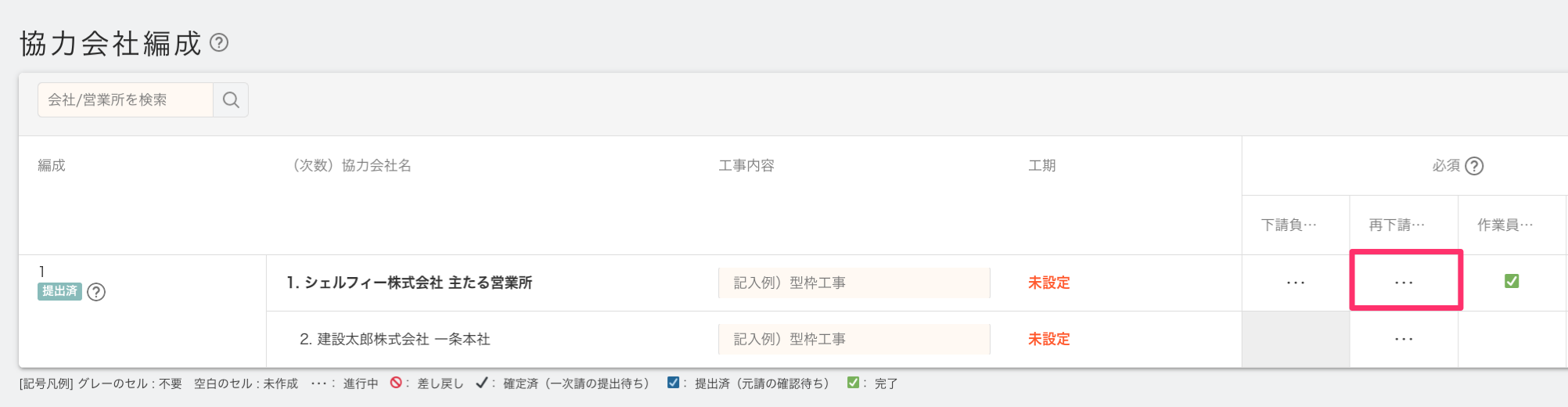1568x407 pixels.
Task: Click the empty 作業員 cell for 建設太郎株式会社
Action: coord(1512,339)
